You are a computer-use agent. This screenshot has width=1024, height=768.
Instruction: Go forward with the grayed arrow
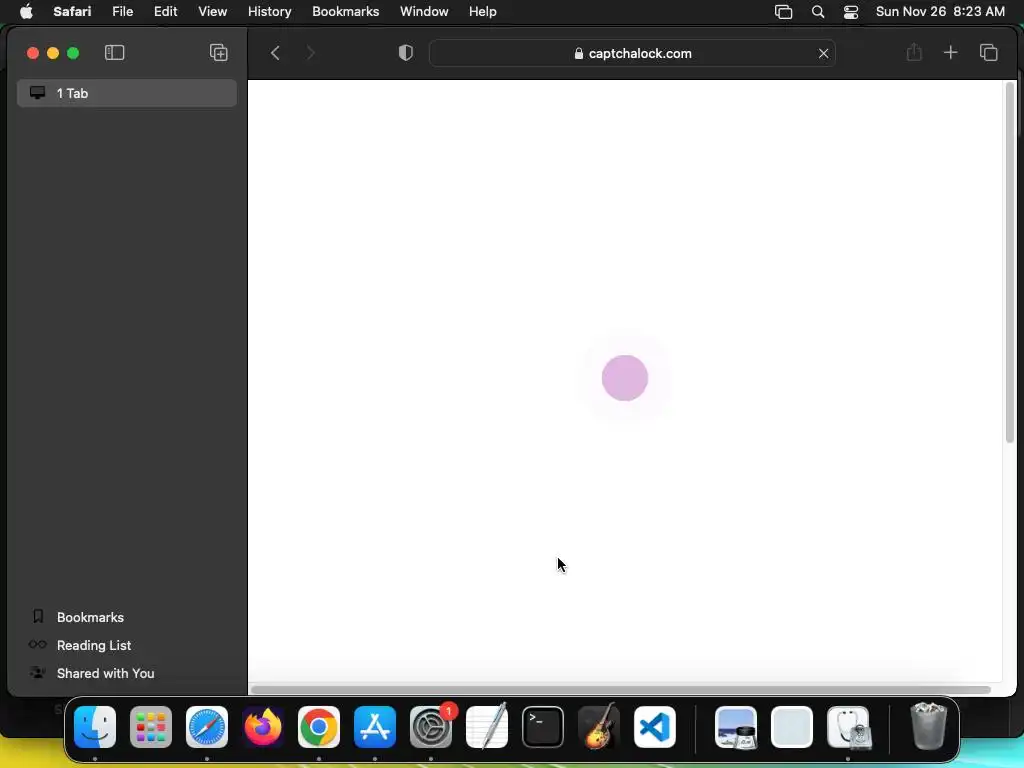click(311, 53)
